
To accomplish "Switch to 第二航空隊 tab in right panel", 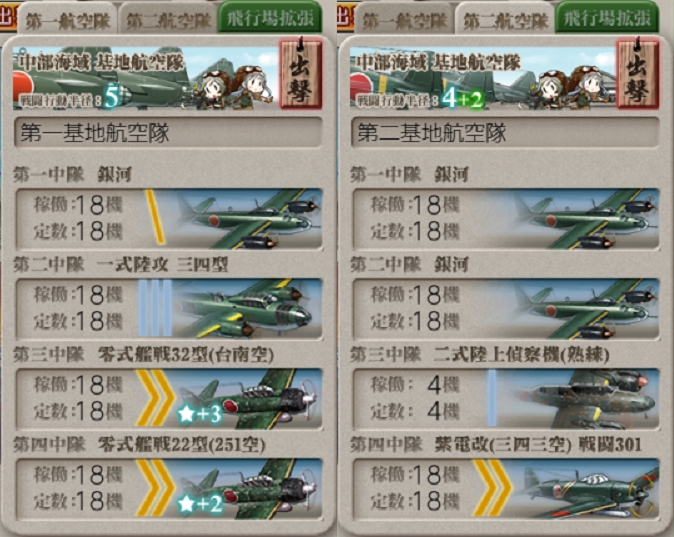I will coord(506,20).
